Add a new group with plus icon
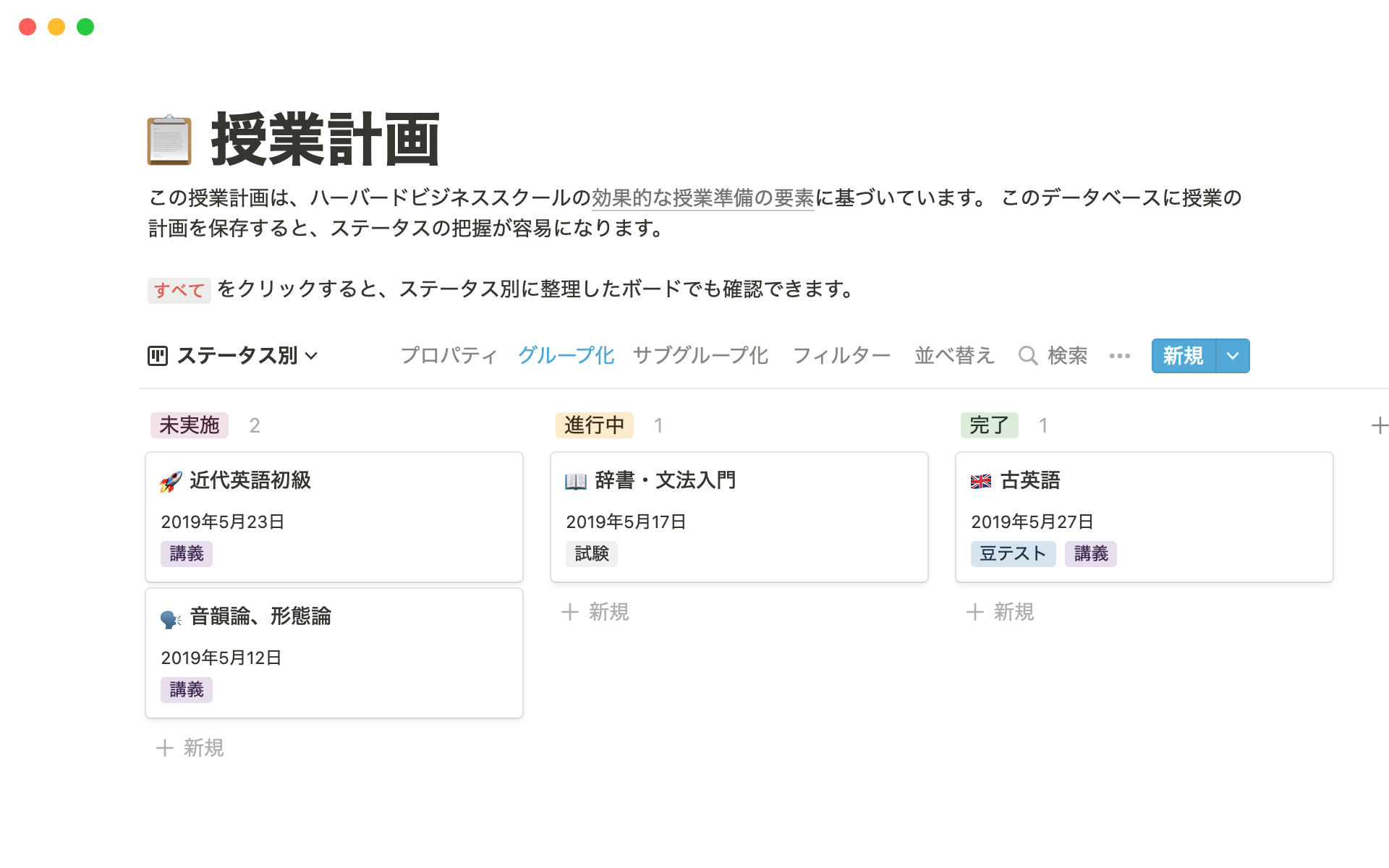Screen dimensions: 1389x868 coord(1379,425)
